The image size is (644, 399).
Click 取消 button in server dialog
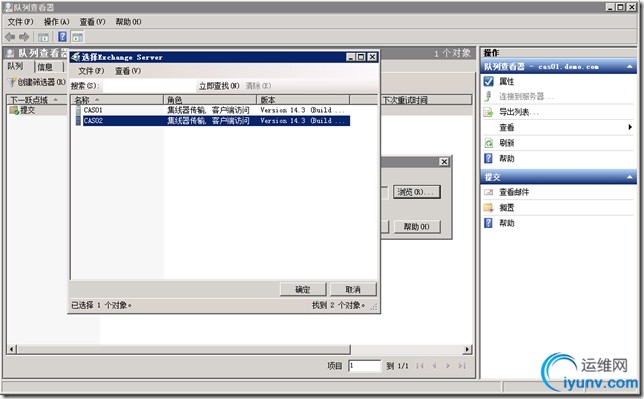coord(353,289)
